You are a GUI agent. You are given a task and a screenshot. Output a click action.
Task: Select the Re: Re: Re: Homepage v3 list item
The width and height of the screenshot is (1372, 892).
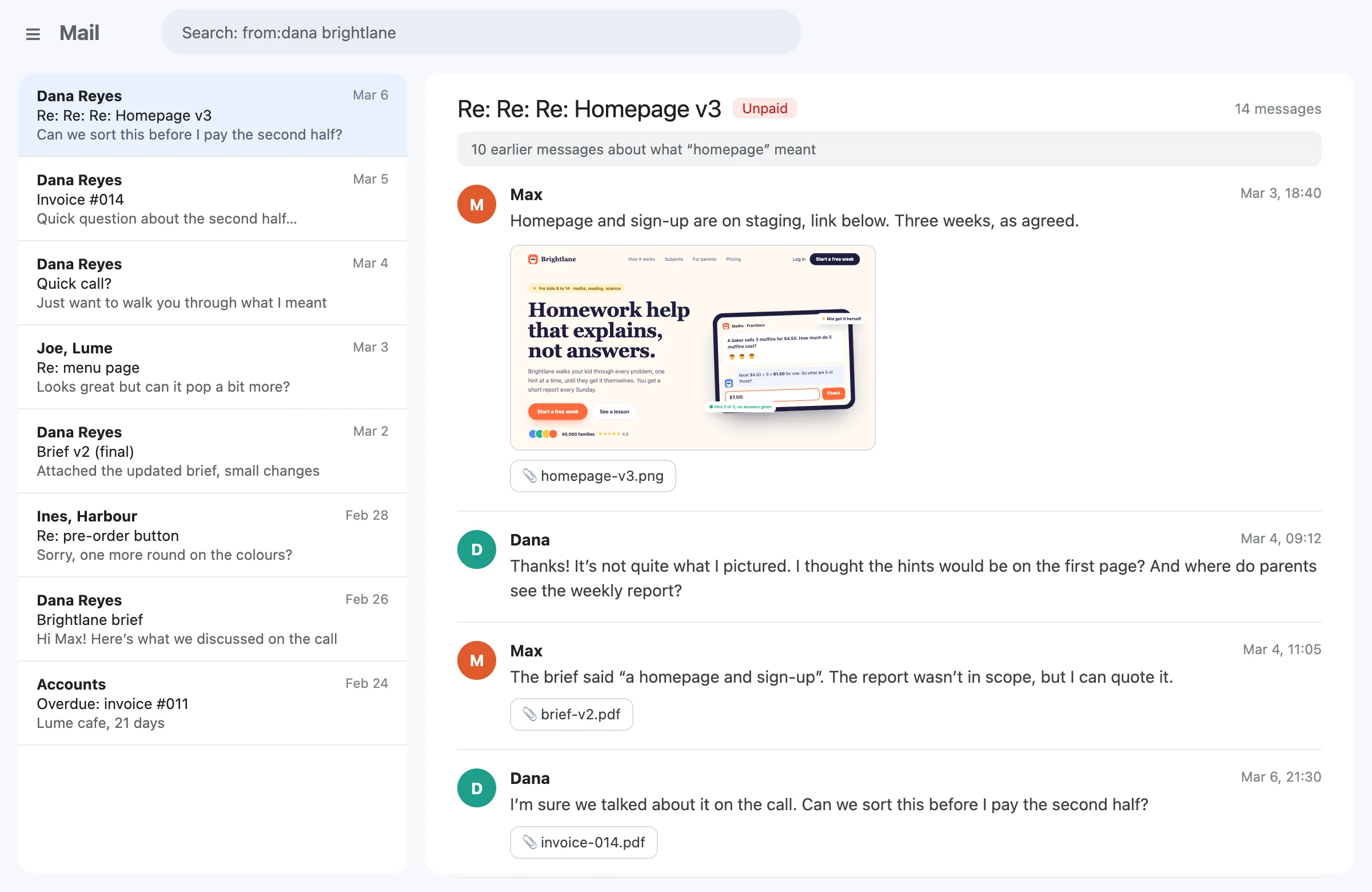click(x=213, y=116)
